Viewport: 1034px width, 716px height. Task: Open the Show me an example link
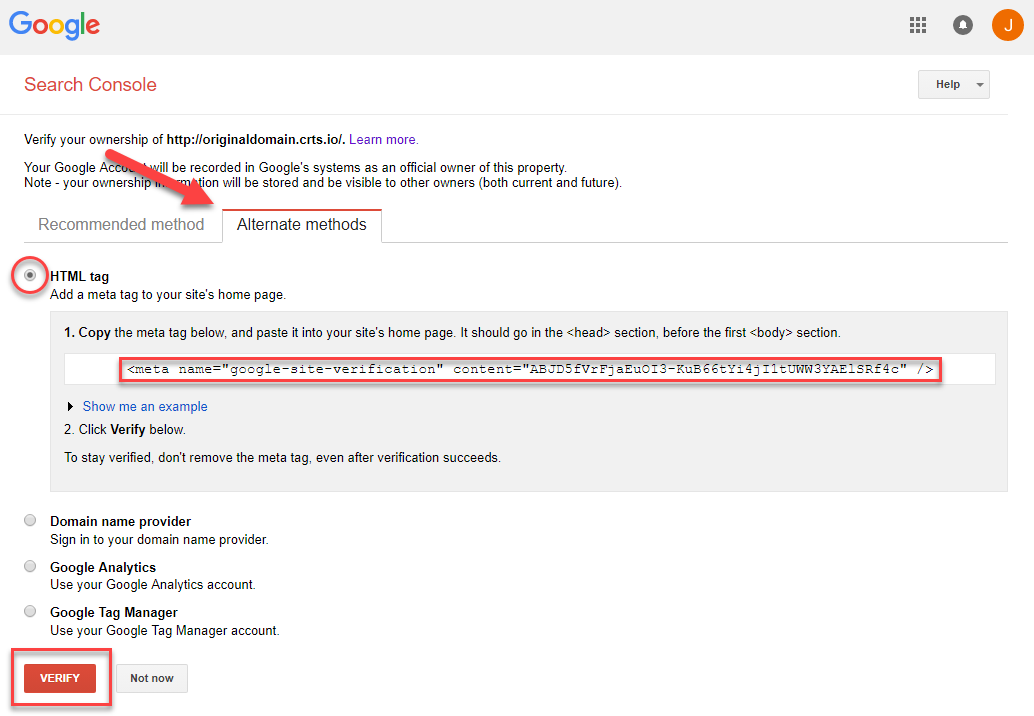(145, 406)
